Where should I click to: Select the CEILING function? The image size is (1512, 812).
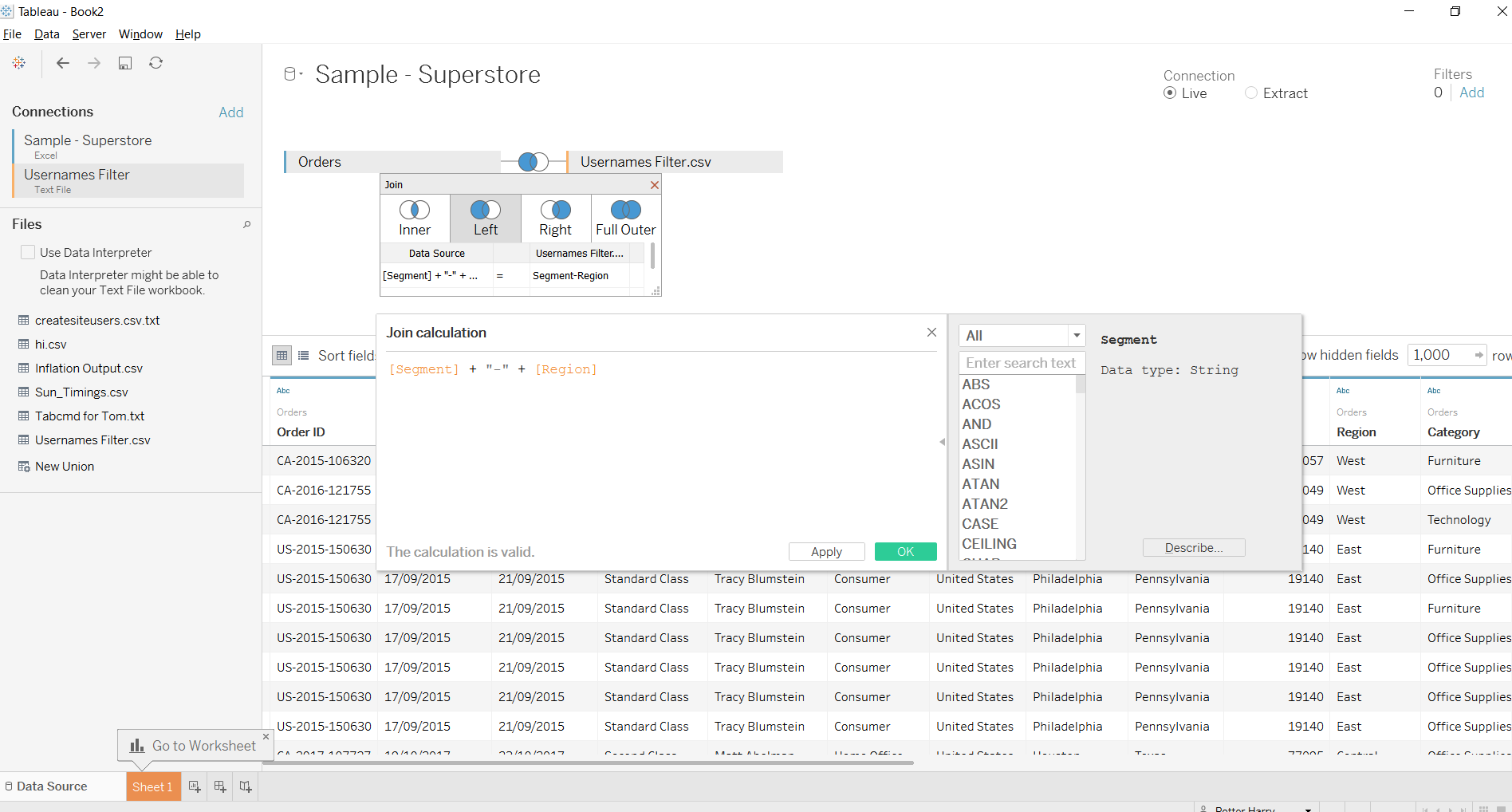coord(989,544)
